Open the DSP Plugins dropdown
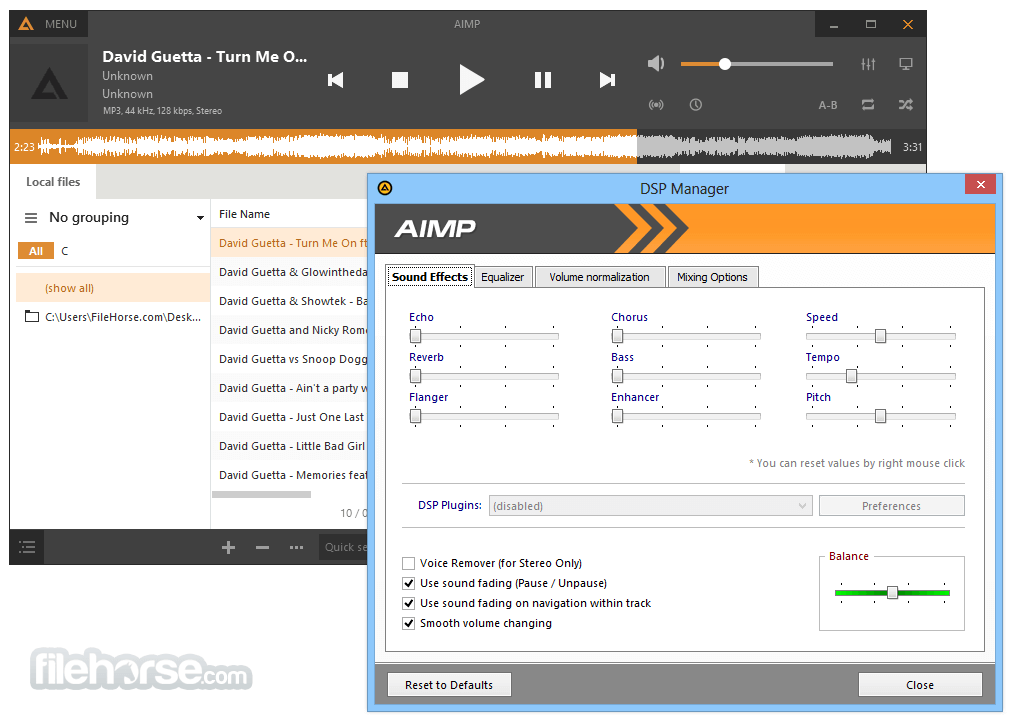Viewport: 1012px width, 720px height. pyautogui.click(x=650, y=506)
